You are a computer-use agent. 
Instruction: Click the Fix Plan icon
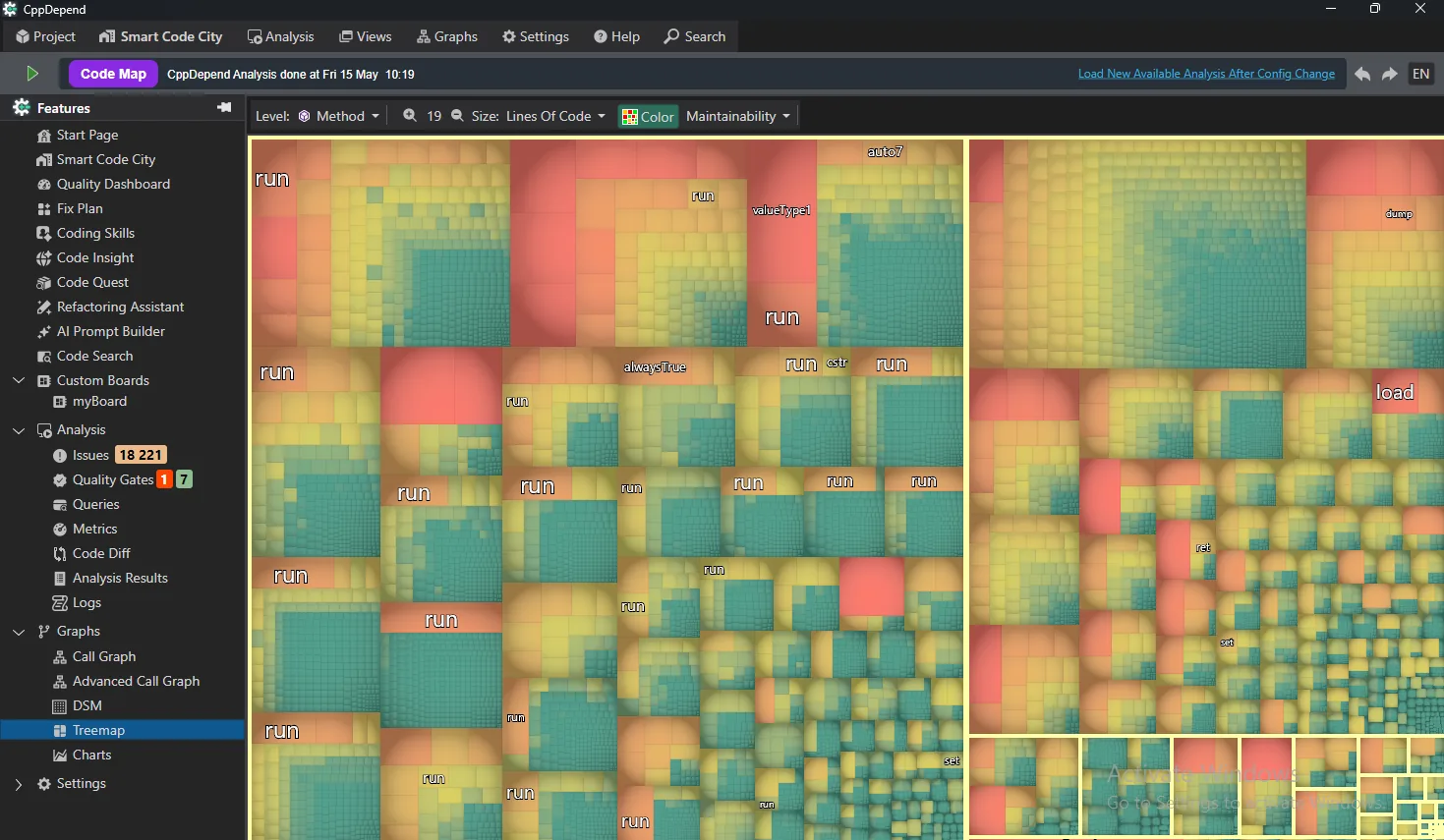[x=43, y=209]
